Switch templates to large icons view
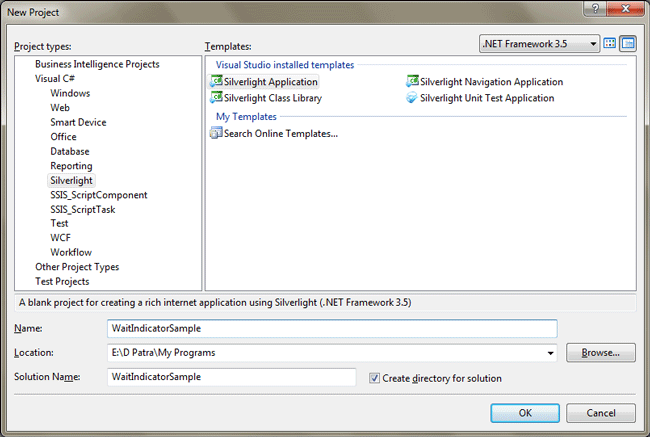650x437 pixels. [x=609, y=43]
